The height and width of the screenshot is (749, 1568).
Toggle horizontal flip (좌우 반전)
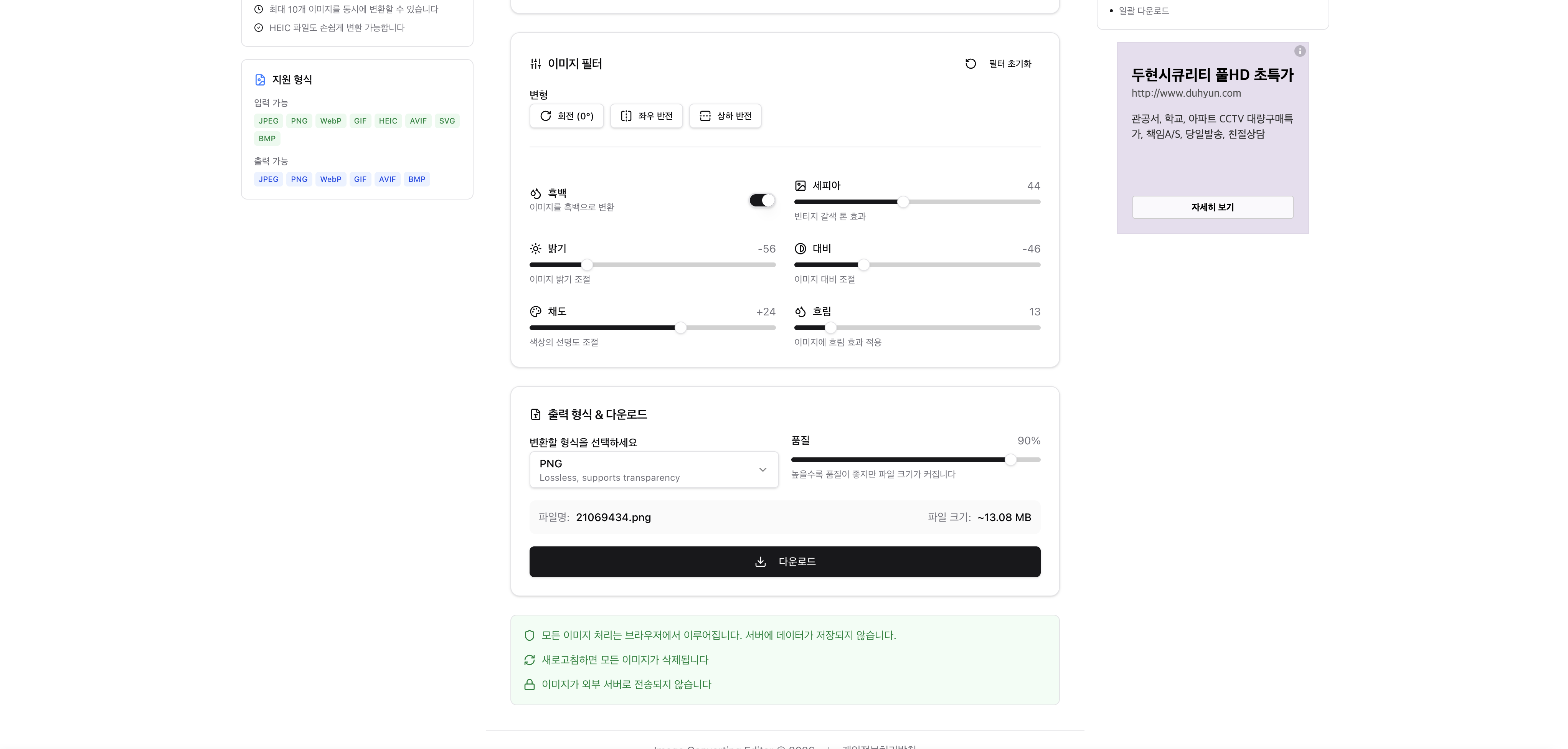click(x=646, y=115)
